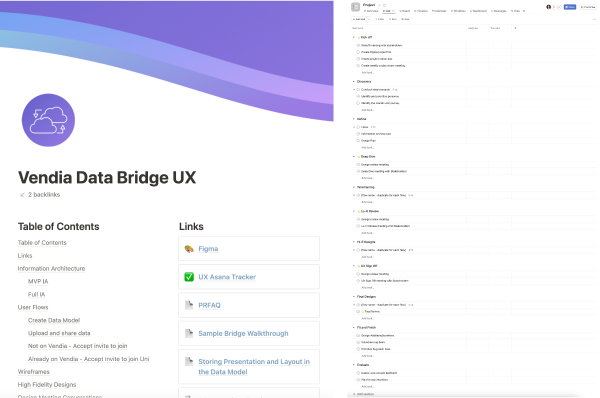Mark Conduct initial research task complete
Viewport: 600px width, 398px height.
coord(358,90)
